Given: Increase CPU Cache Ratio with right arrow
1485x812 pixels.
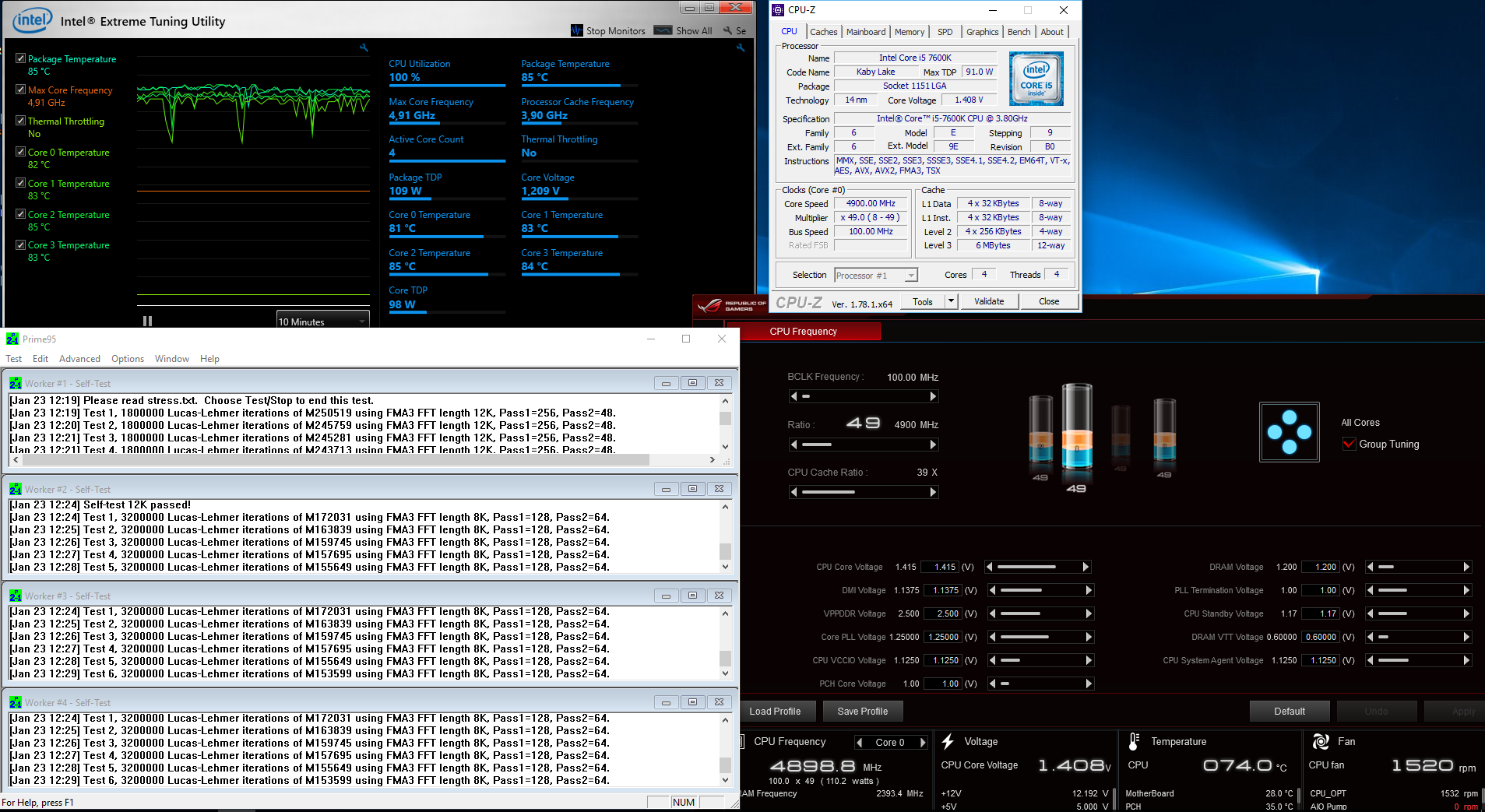Looking at the screenshot, I should pyautogui.click(x=933, y=492).
